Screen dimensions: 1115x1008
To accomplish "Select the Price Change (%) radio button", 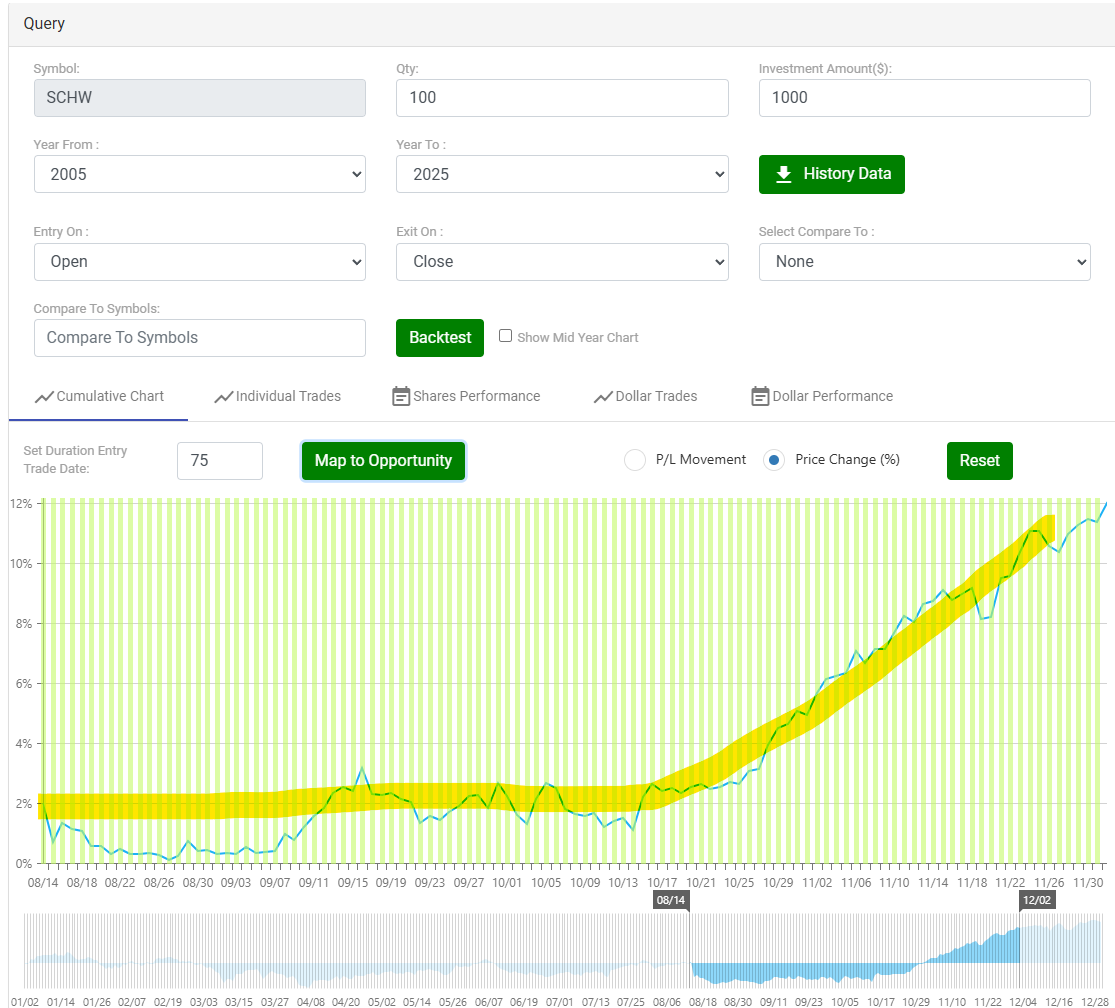I will coord(774,460).
